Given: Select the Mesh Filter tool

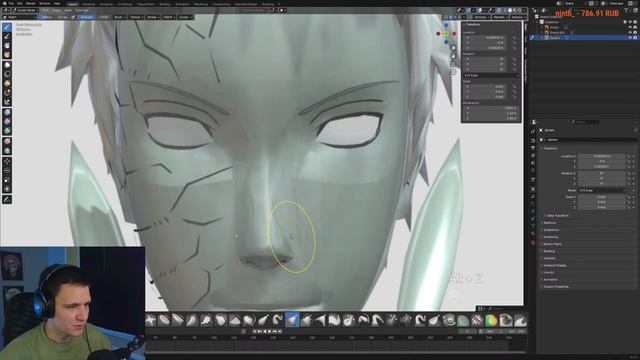Looking at the screenshot, I should click(7, 112).
